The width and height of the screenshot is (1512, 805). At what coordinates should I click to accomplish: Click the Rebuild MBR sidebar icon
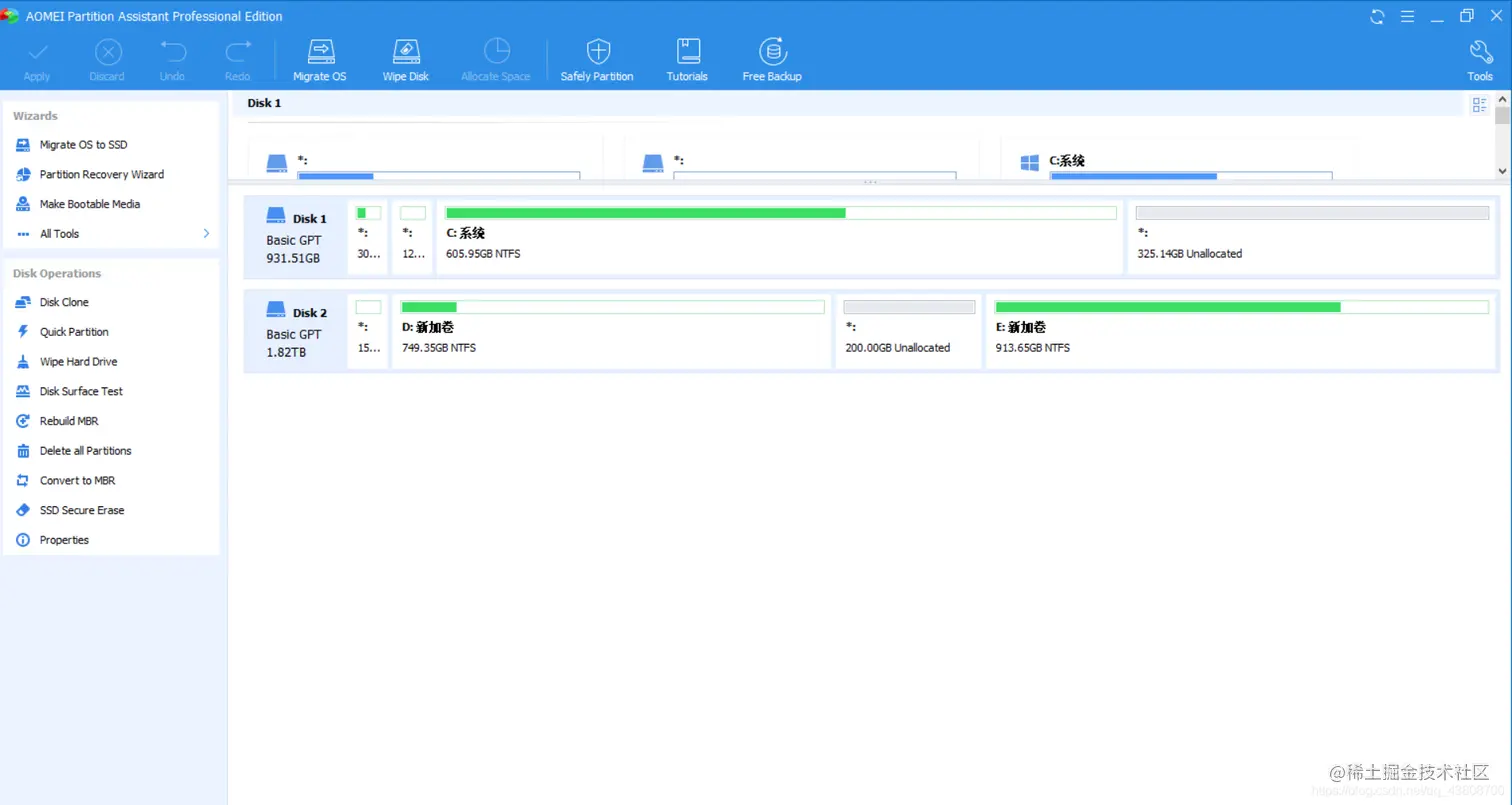[23, 421]
